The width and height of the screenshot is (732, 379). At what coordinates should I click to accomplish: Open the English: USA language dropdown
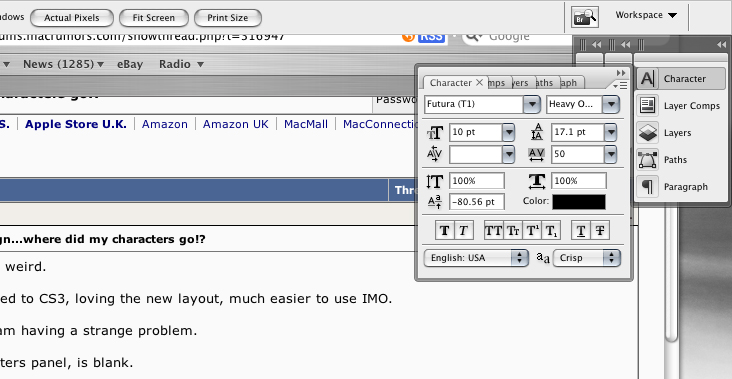[x=476, y=258]
